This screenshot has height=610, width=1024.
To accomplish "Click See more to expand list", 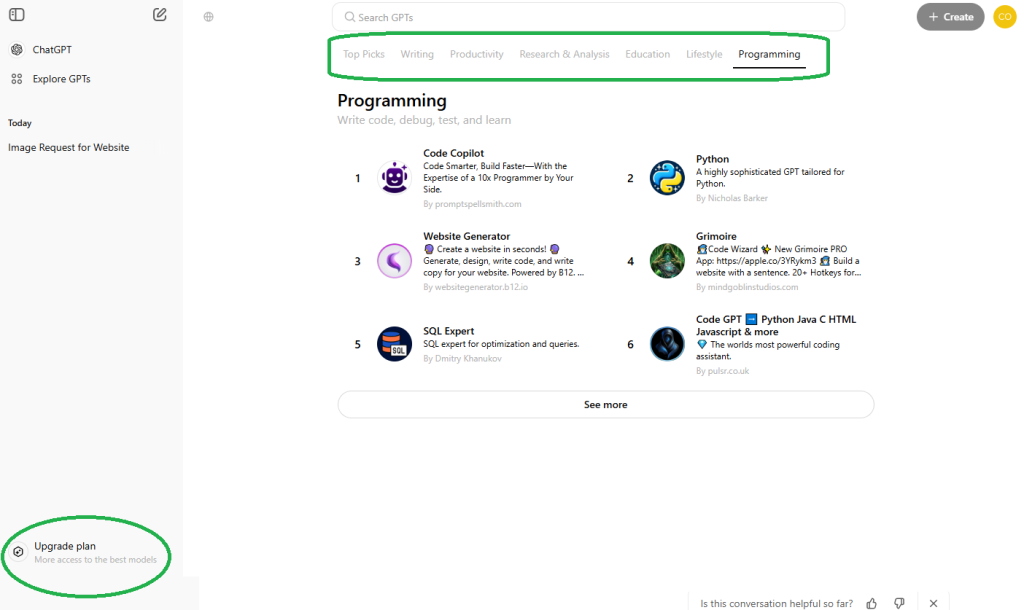I will [x=605, y=404].
